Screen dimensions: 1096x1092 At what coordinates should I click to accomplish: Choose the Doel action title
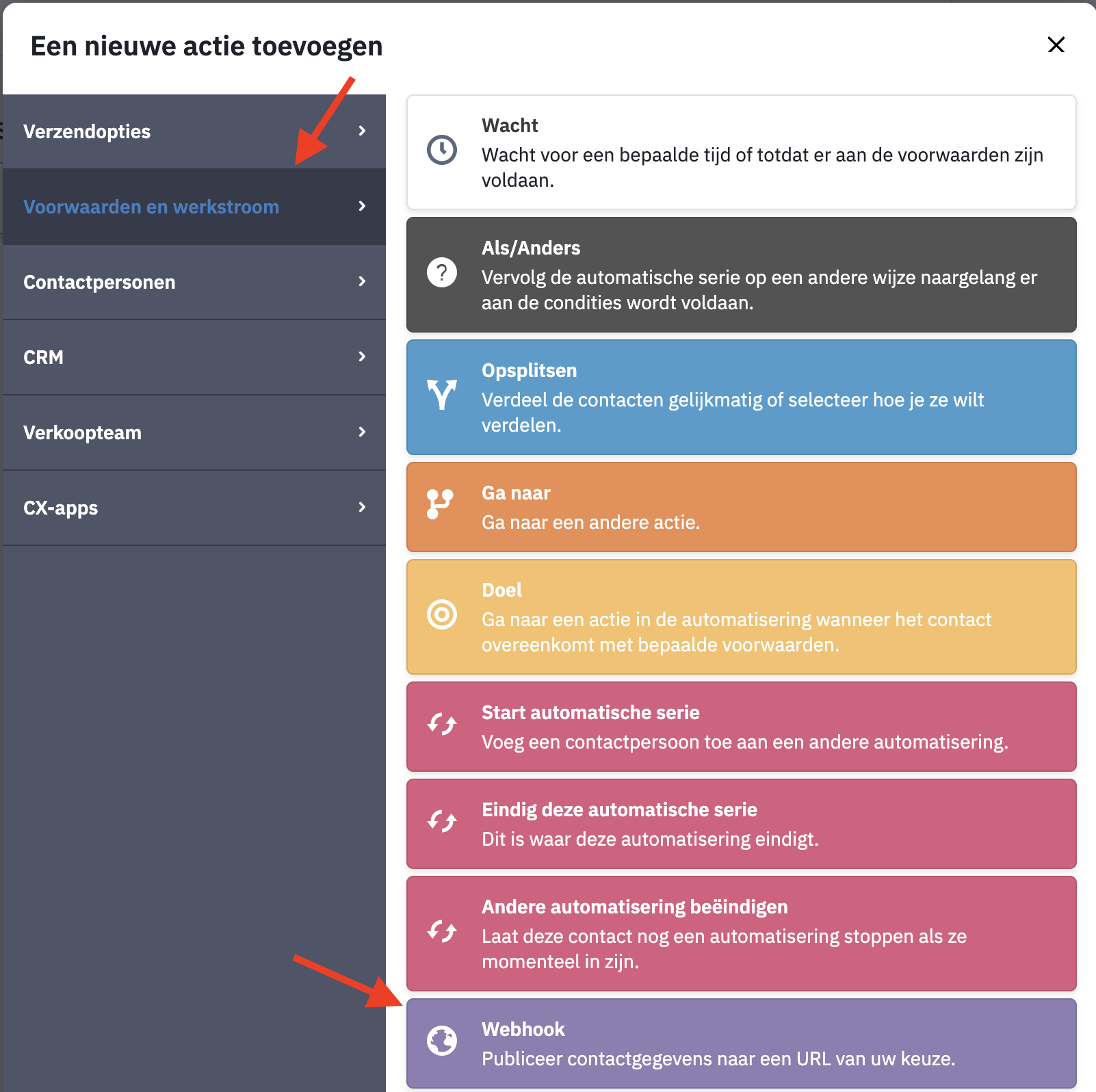[501, 590]
